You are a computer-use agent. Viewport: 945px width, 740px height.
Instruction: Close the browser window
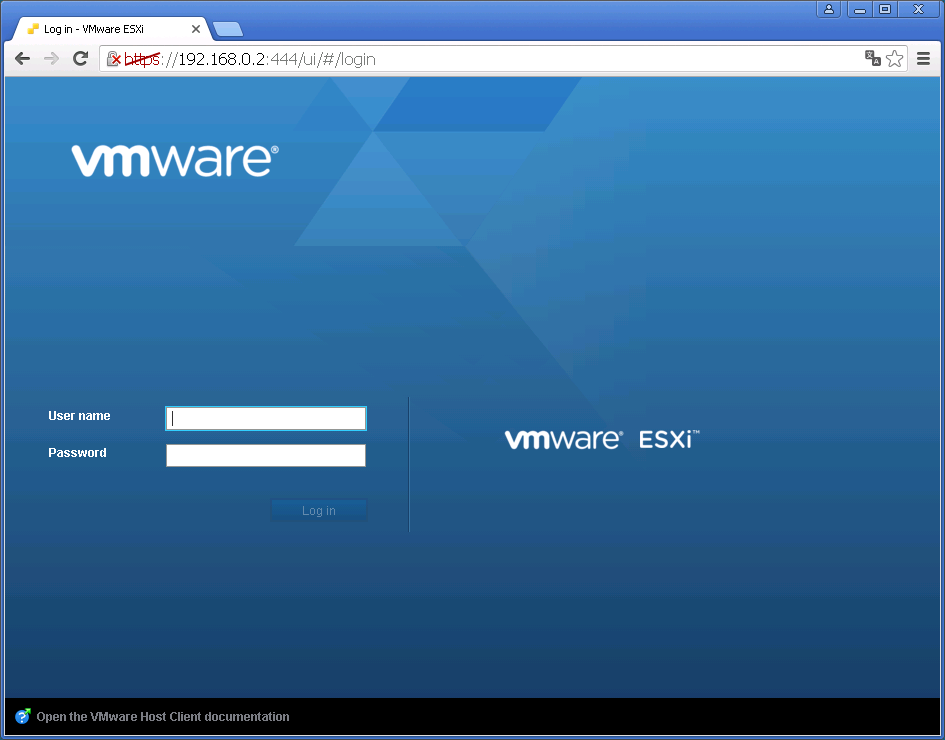(918, 9)
